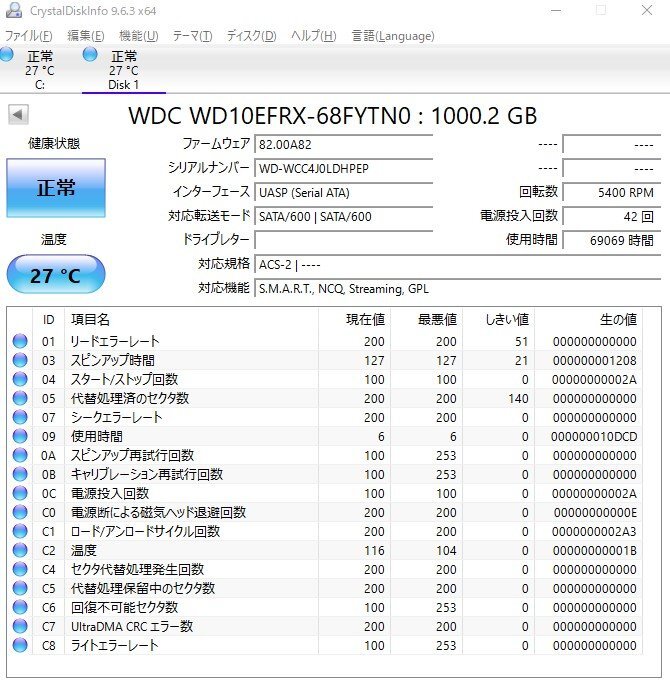The image size is (670, 684).
Task: Open the ヘルプ(H) menu
Action: (x=314, y=35)
